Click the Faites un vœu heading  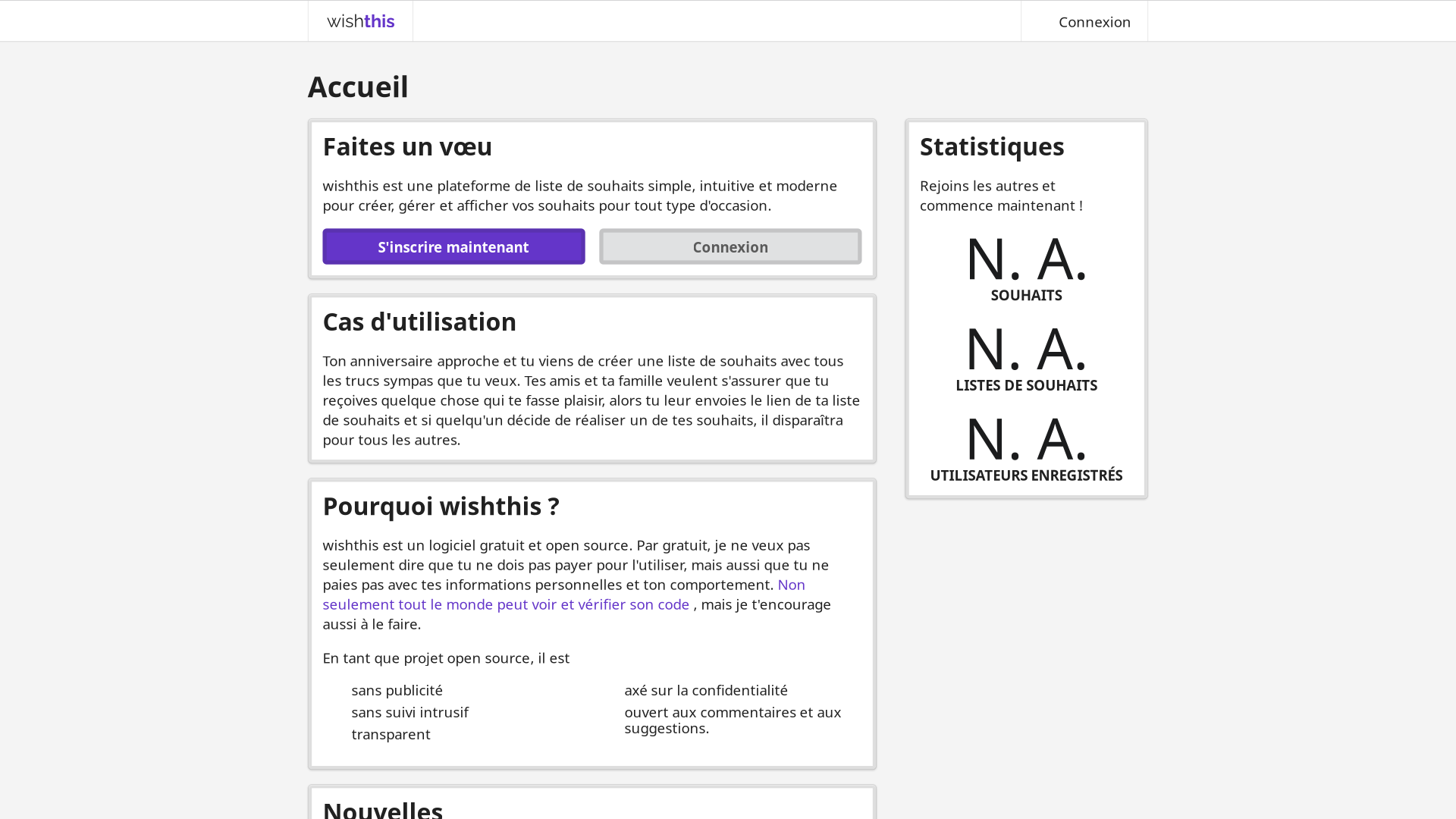tap(407, 146)
